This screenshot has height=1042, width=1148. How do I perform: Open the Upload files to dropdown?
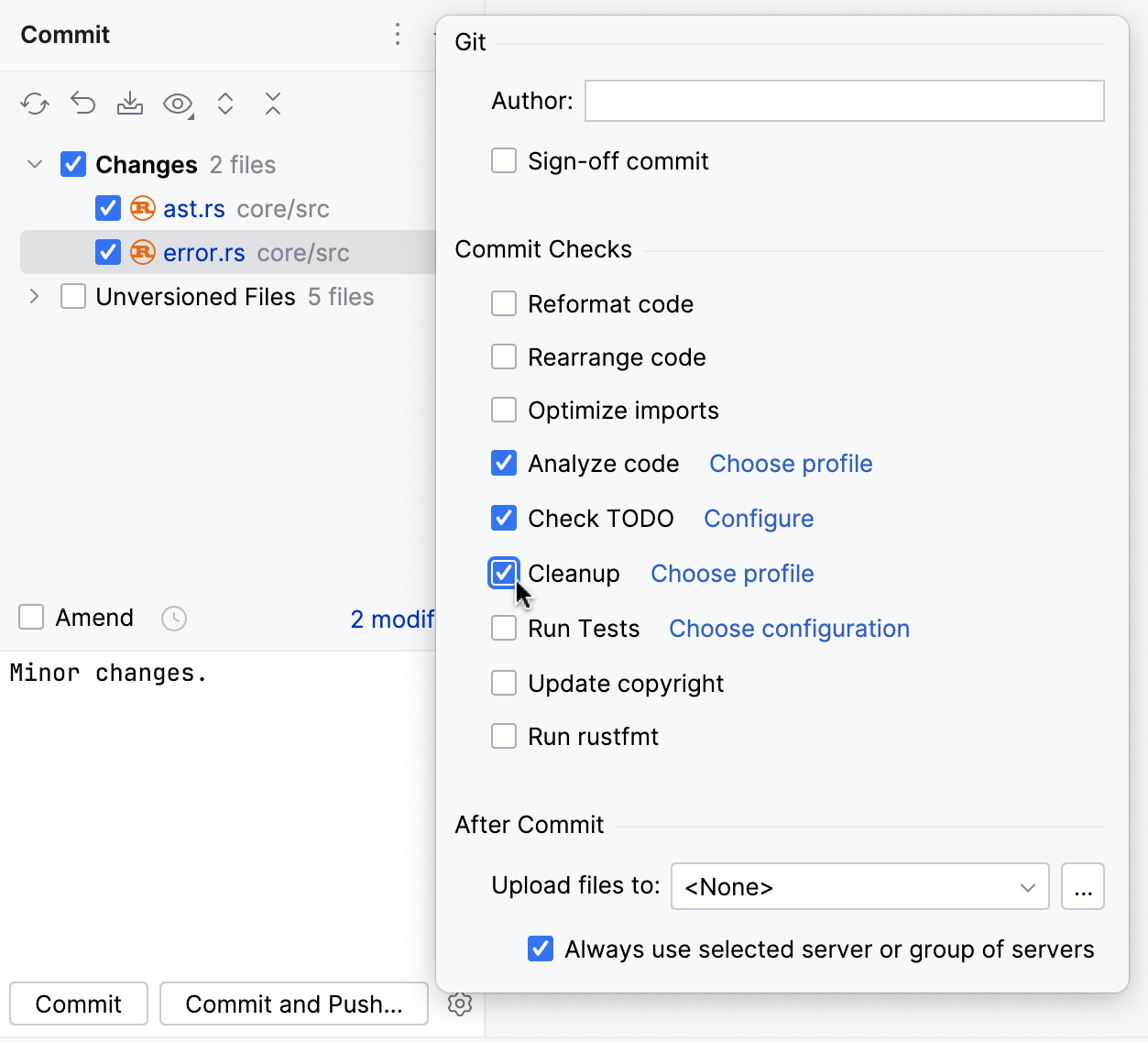click(x=858, y=886)
